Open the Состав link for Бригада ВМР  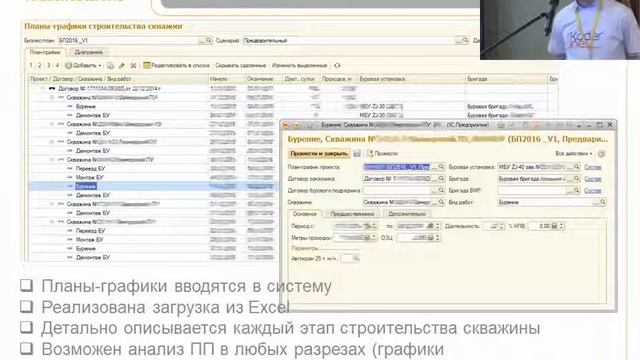click(x=593, y=191)
